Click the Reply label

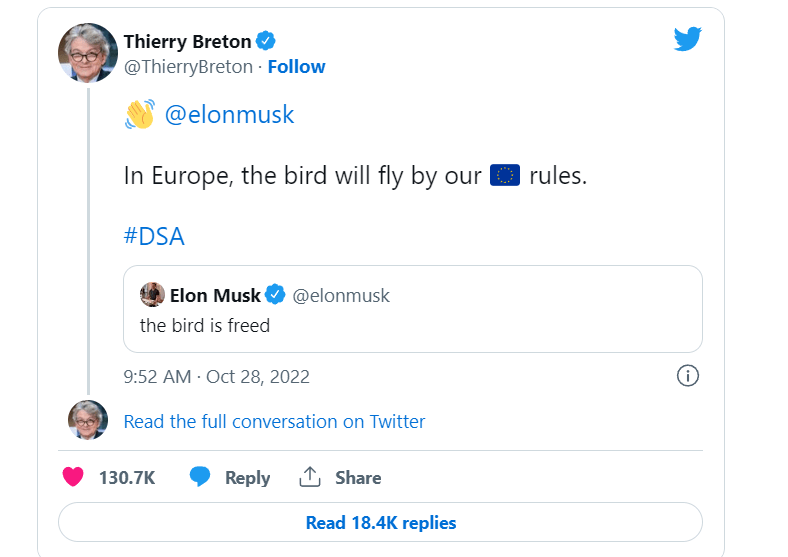tap(247, 478)
